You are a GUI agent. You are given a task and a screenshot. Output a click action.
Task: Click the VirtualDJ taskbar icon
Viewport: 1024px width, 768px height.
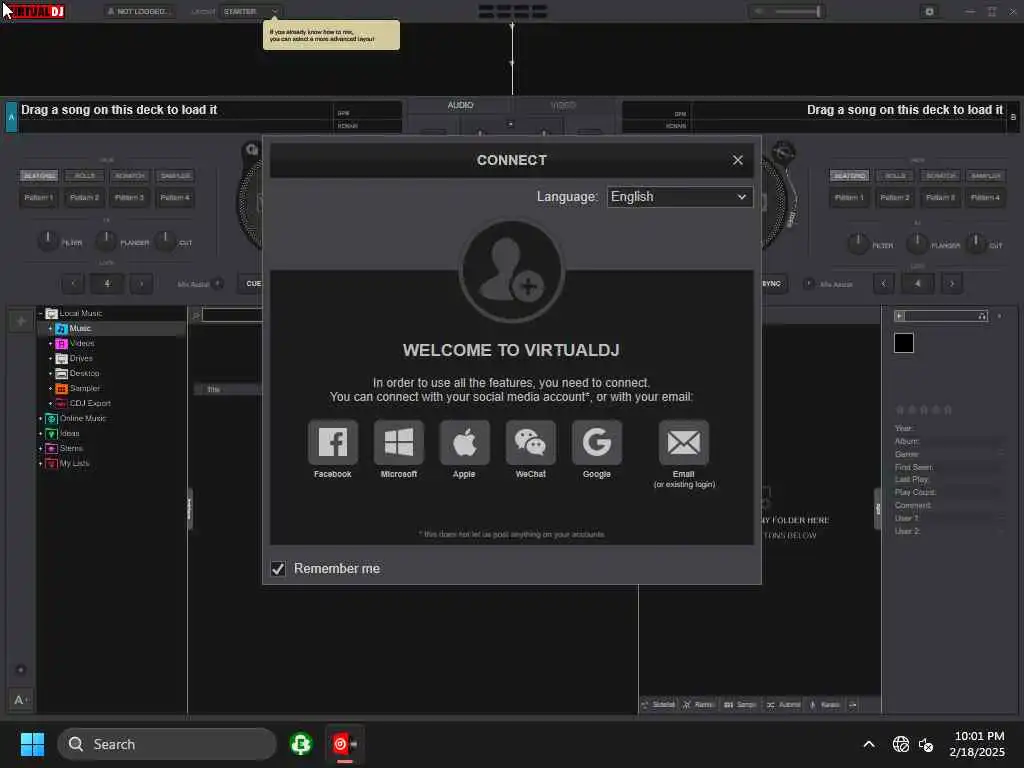pyautogui.click(x=344, y=744)
